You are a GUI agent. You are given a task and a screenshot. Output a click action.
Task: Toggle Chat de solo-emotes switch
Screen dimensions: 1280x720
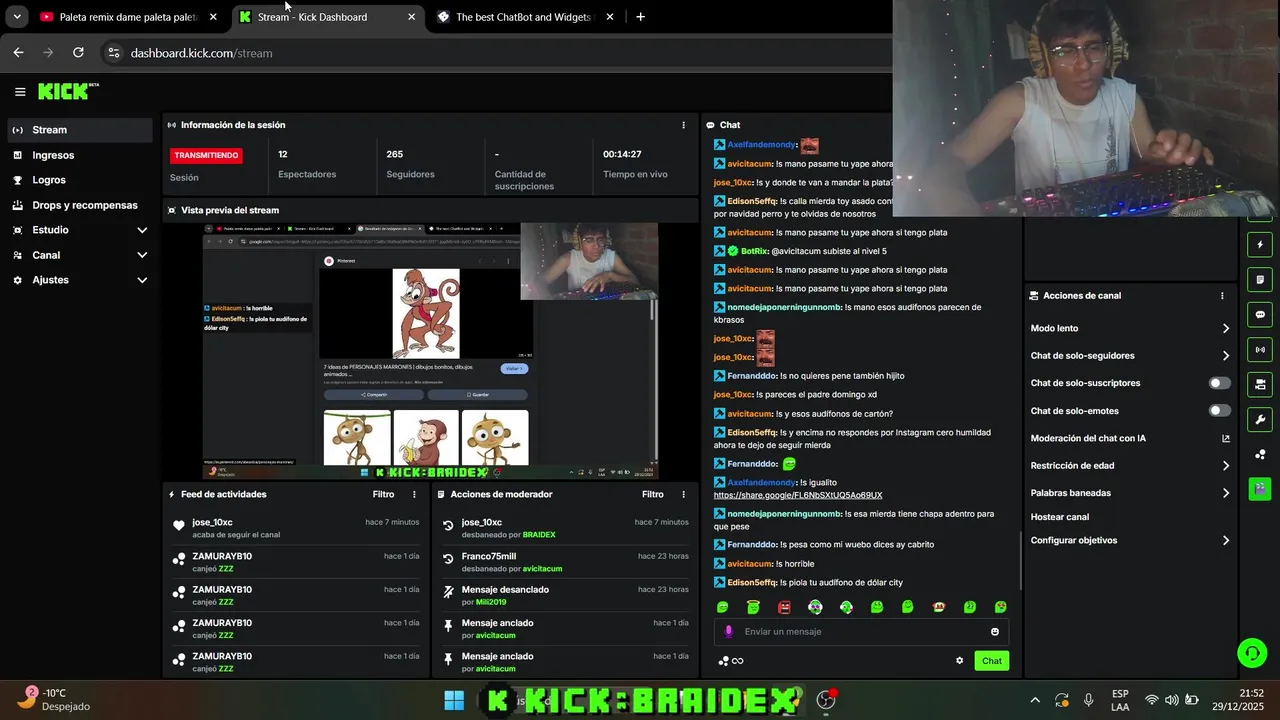[x=1220, y=410]
